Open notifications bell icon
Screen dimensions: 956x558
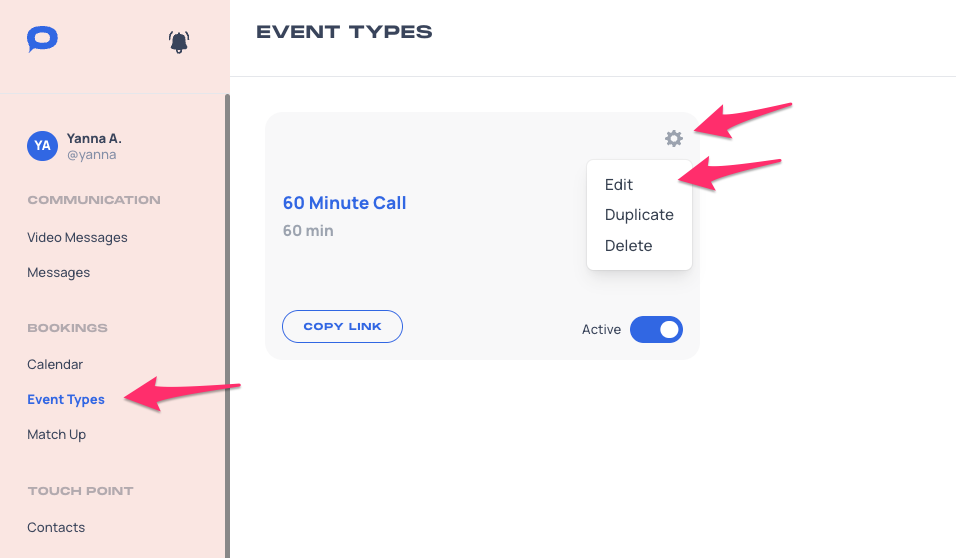(x=179, y=42)
